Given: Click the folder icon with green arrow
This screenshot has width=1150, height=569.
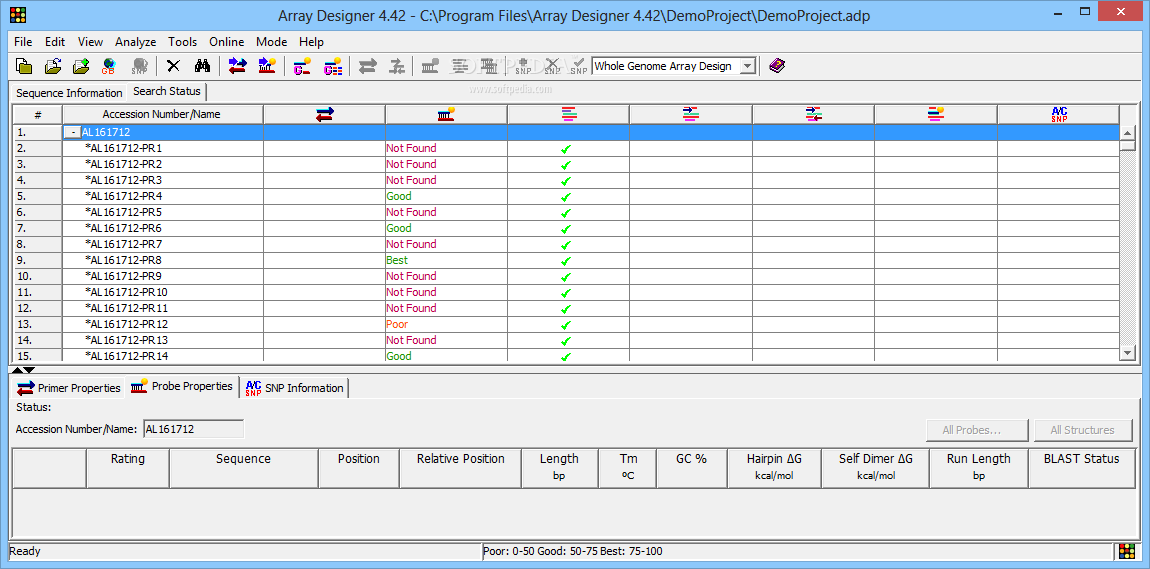Looking at the screenshot, I should 81,66.
